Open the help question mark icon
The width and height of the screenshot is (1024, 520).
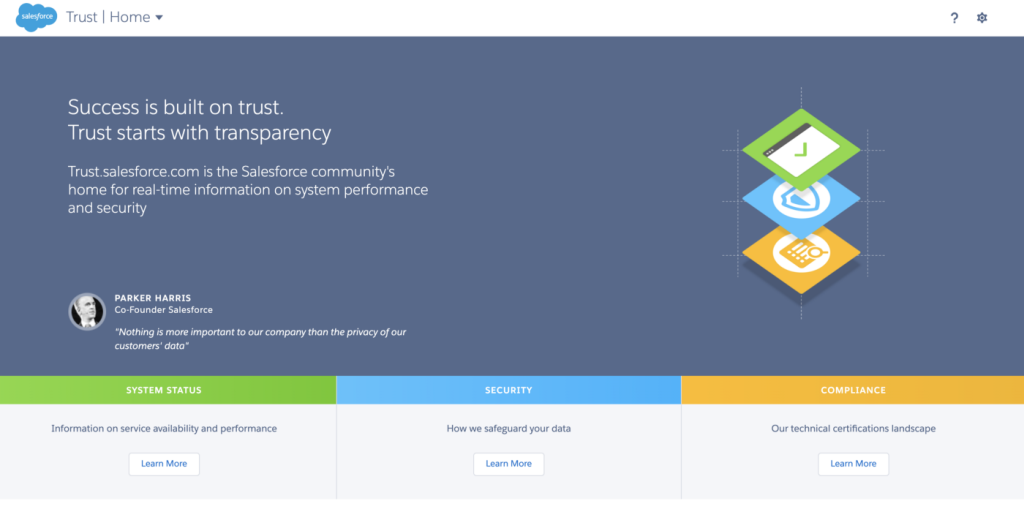(x=954, y=18)
